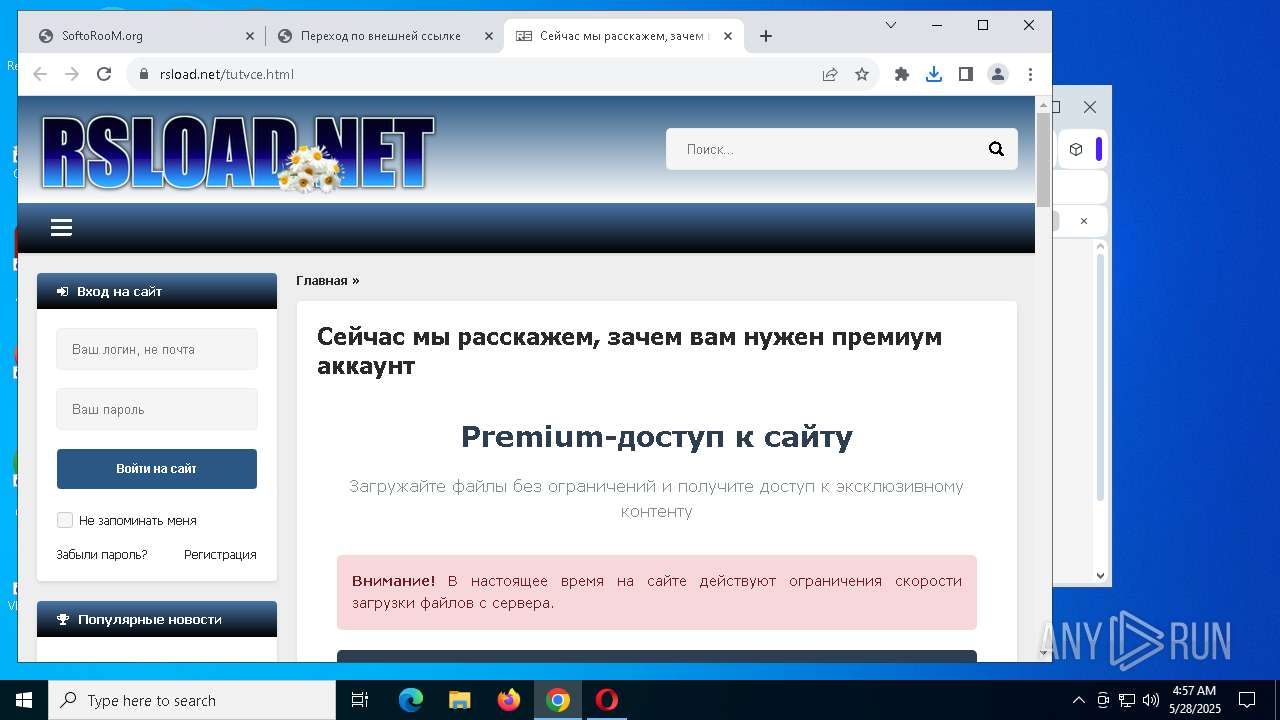
Task: Click the Chrome back arrow
Action: click(40, 74)
